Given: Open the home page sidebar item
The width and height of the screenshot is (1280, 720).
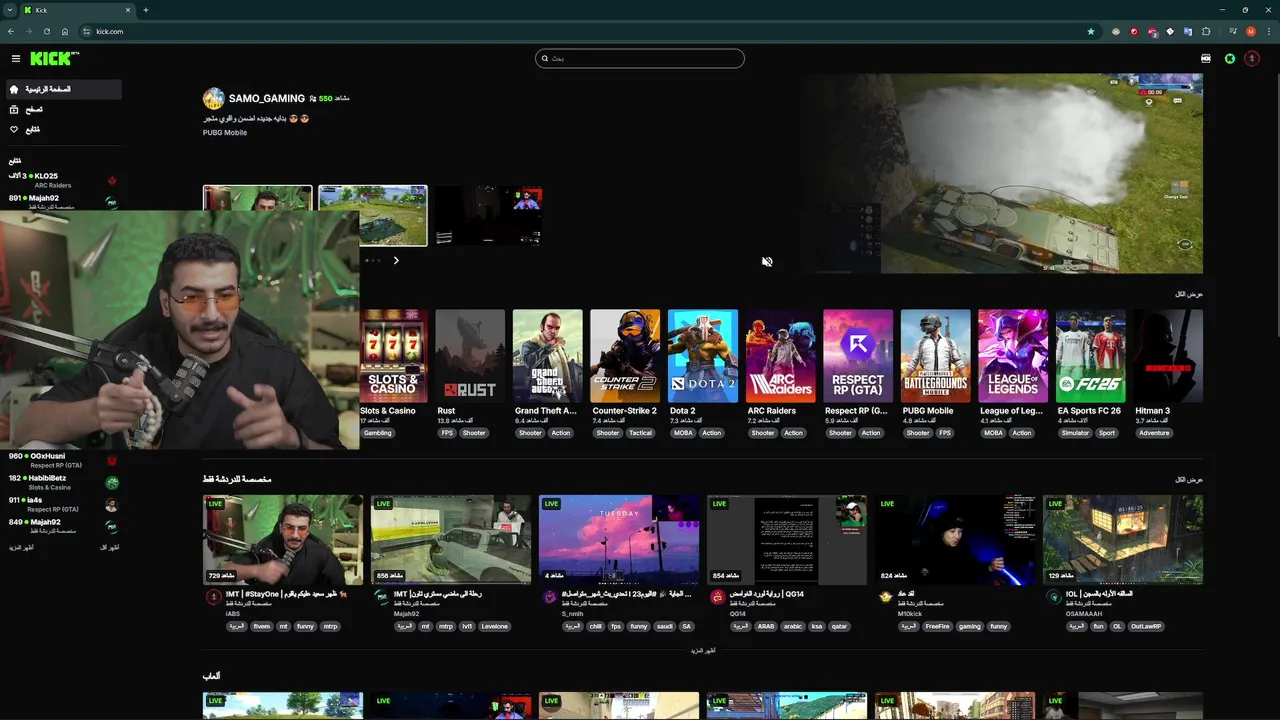Looking at the screenshot, I should point(63,89).
